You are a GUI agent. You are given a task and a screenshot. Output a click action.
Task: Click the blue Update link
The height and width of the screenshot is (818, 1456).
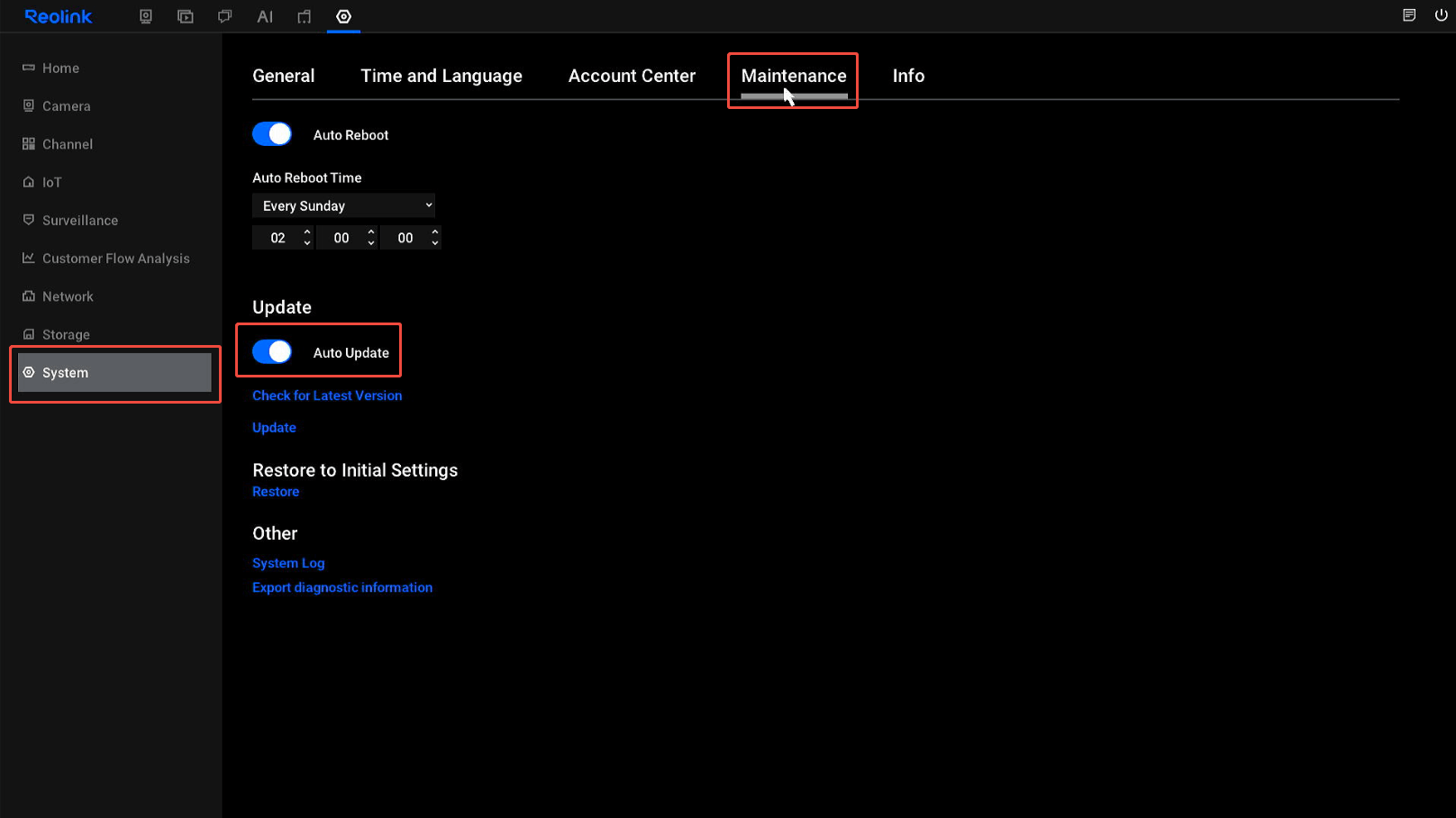tap(274, 428)
